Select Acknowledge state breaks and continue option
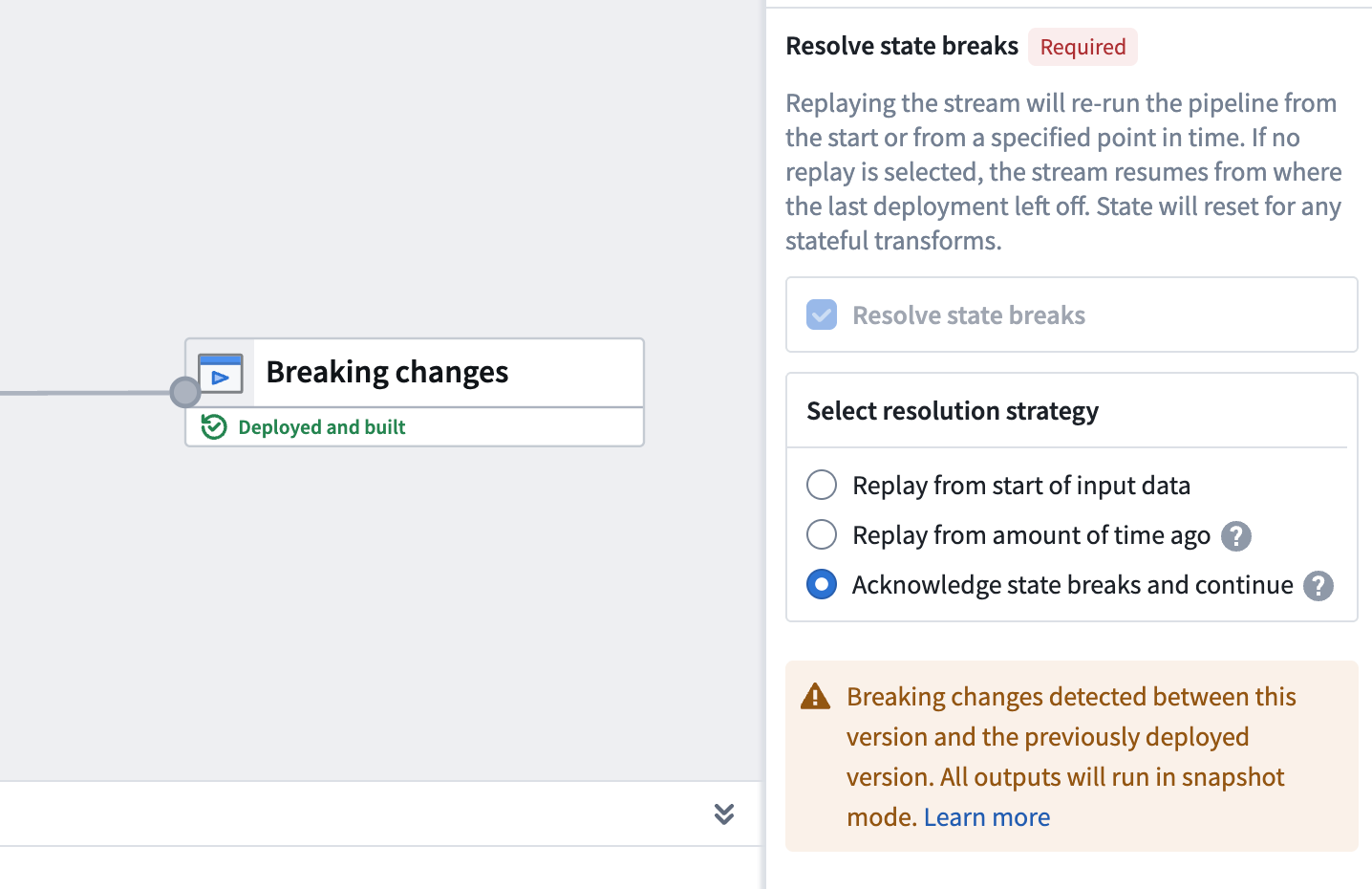 tap(822, 584)
